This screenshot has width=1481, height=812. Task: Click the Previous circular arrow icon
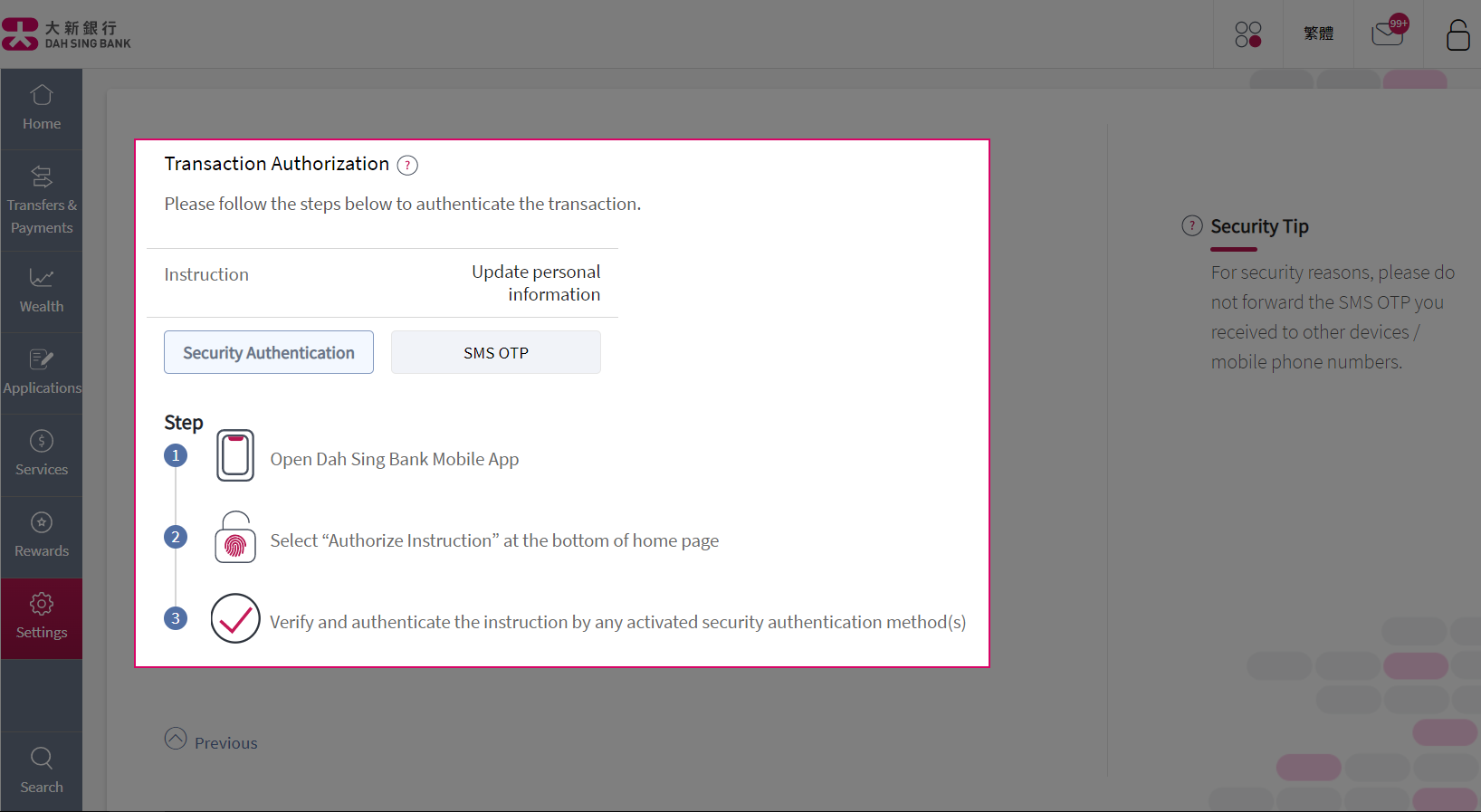(x=176, y=739)
